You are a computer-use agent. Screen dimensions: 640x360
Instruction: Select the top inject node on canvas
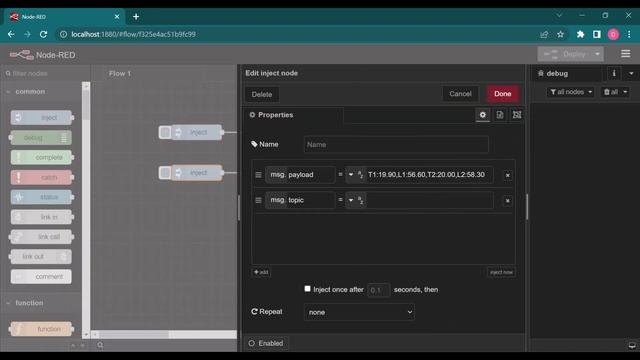click(198, 132)
